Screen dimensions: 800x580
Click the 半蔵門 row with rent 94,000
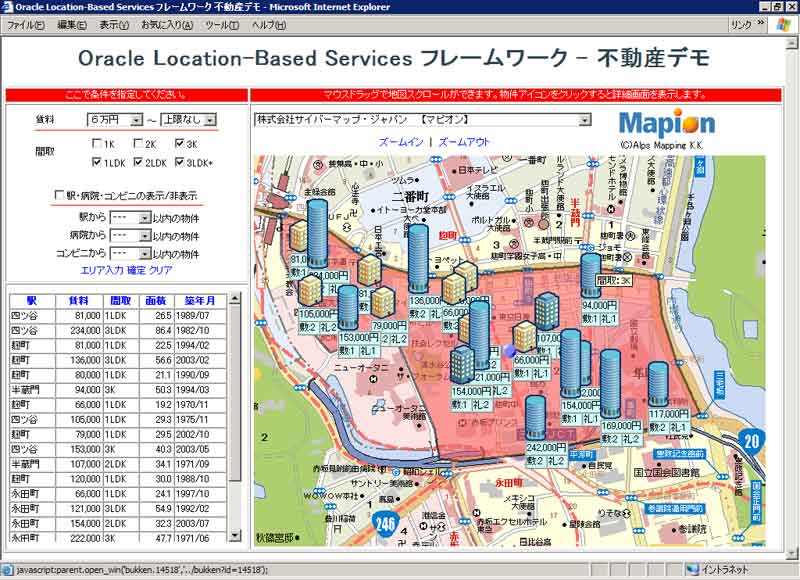point(118,390)
